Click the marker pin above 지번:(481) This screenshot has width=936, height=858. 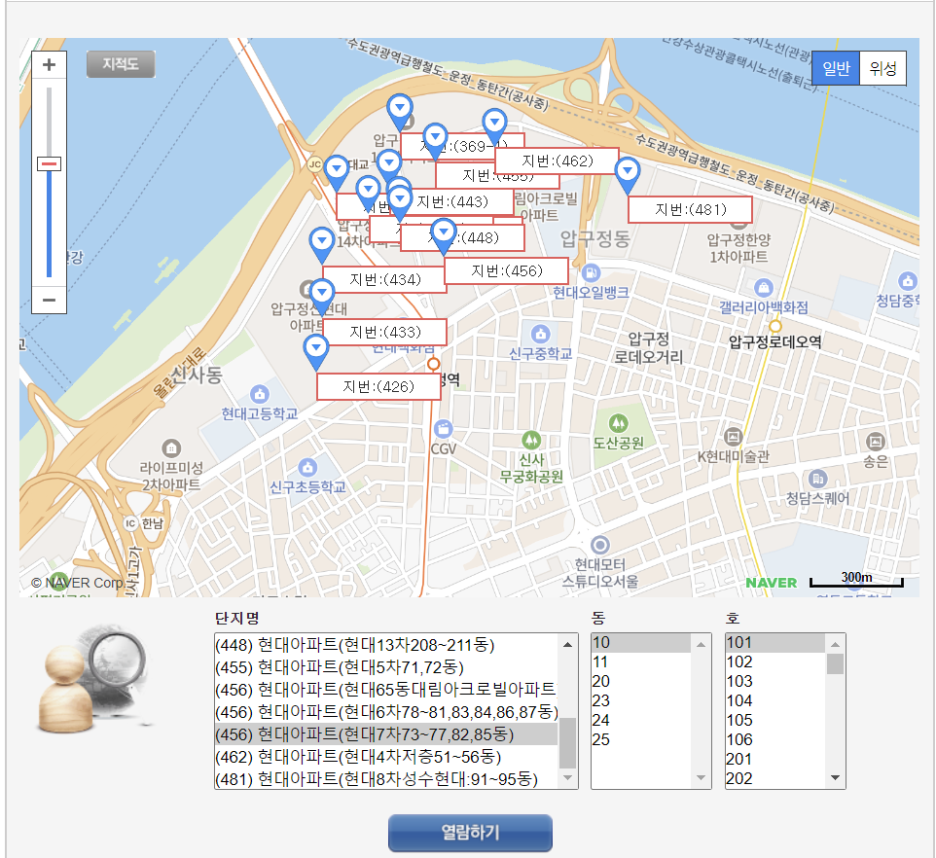[x=627, y=176]
